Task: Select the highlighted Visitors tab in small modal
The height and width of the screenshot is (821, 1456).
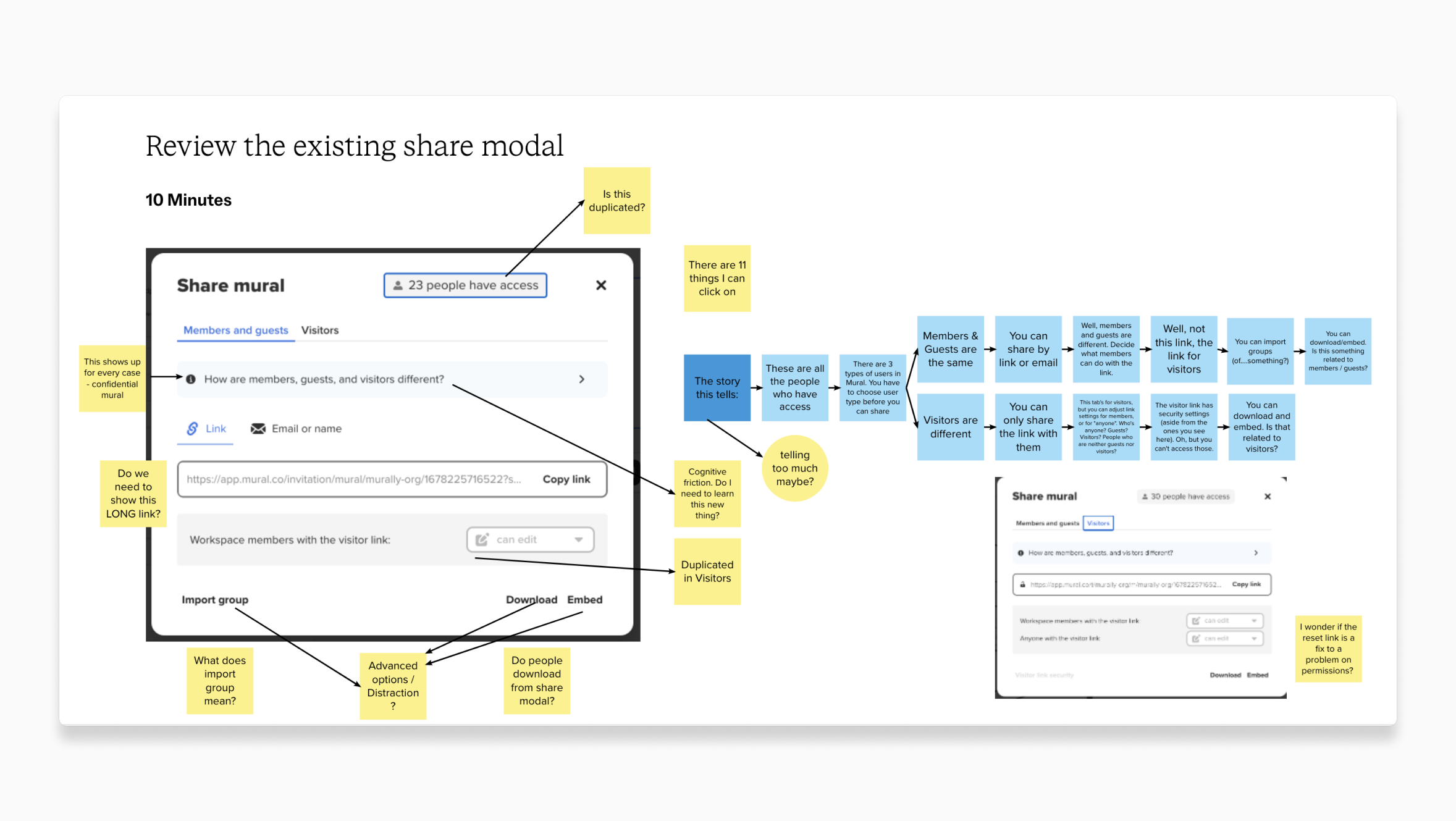Action: (1098, 523)
